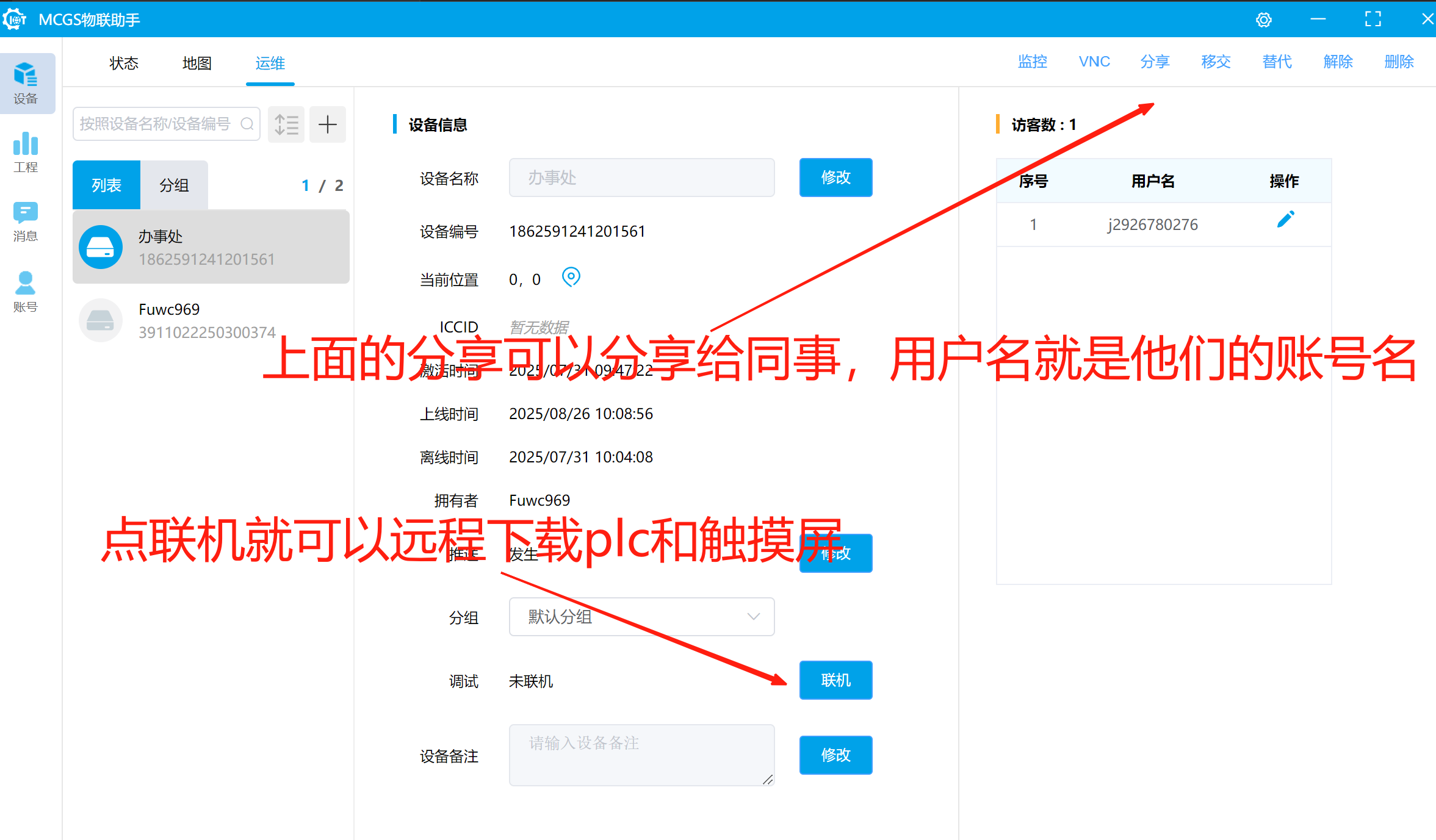
Task: Click the visitor username j2926780276
Action: [1152, 224]
